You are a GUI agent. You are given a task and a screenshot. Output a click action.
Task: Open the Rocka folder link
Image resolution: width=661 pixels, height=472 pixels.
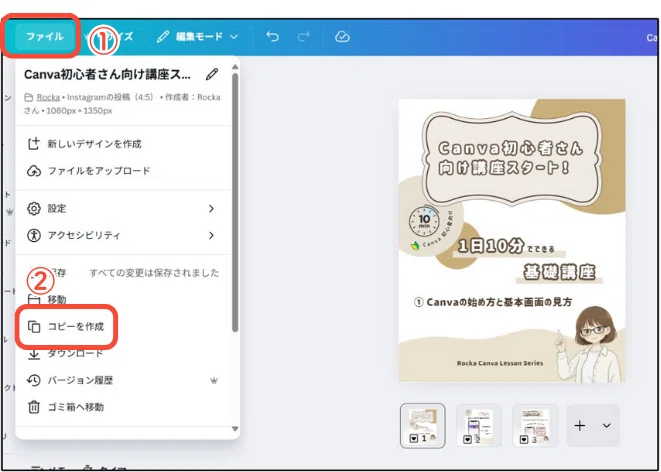click(x=48, y=97)
